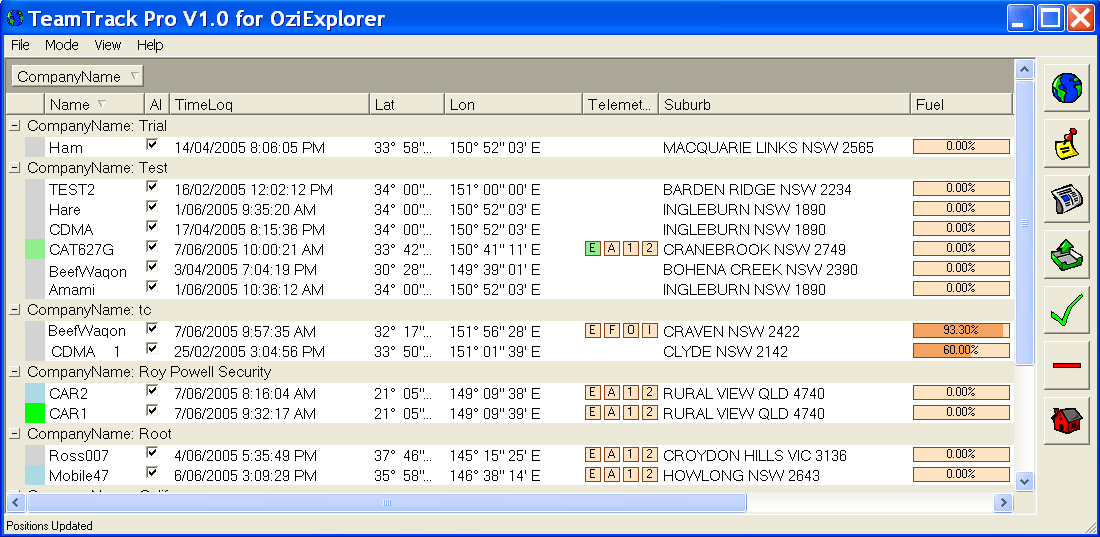Click the 93.30% fuel bar

tap(961, 330)
